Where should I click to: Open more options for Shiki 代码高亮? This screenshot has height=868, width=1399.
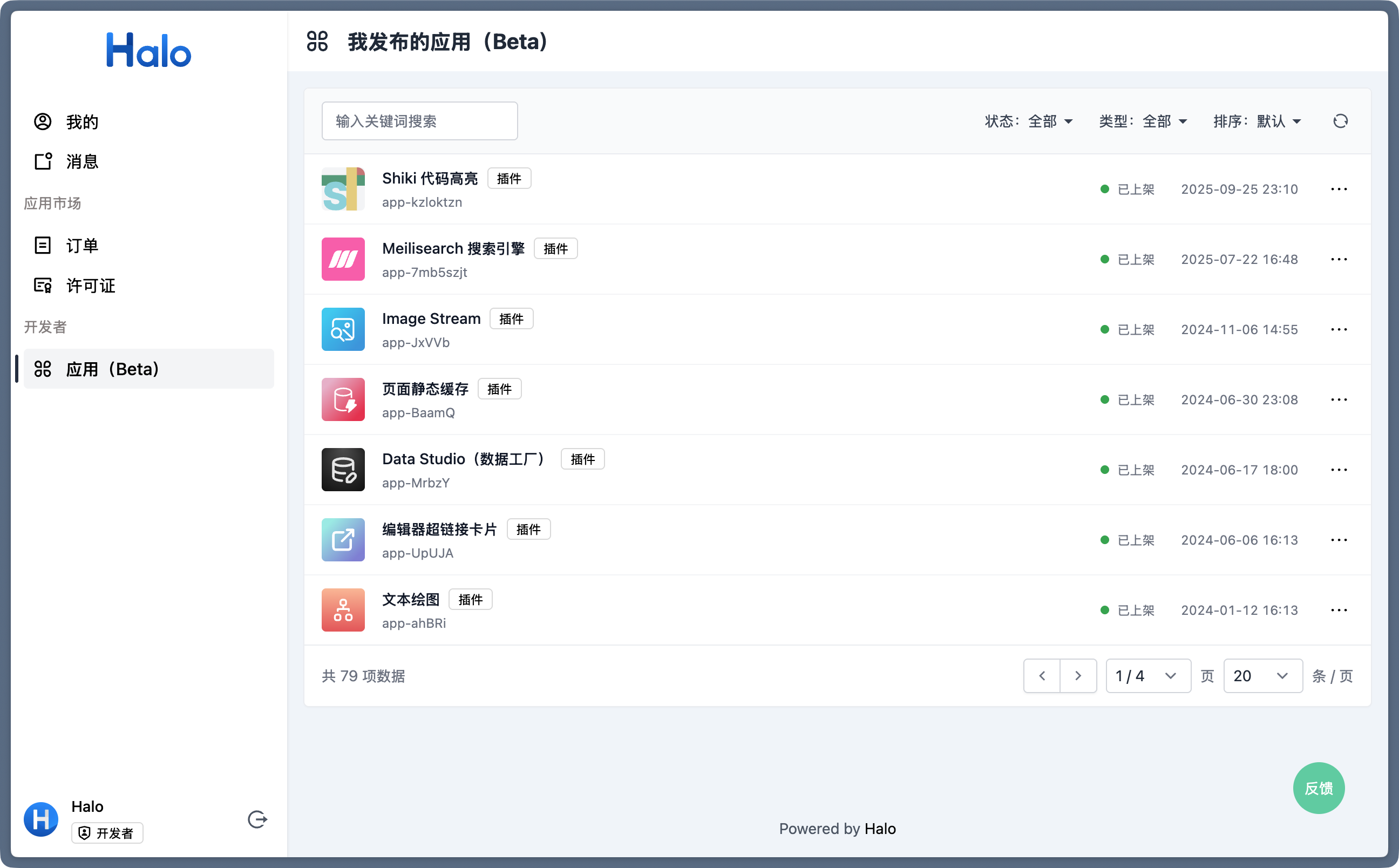(x=1339, y=189)
